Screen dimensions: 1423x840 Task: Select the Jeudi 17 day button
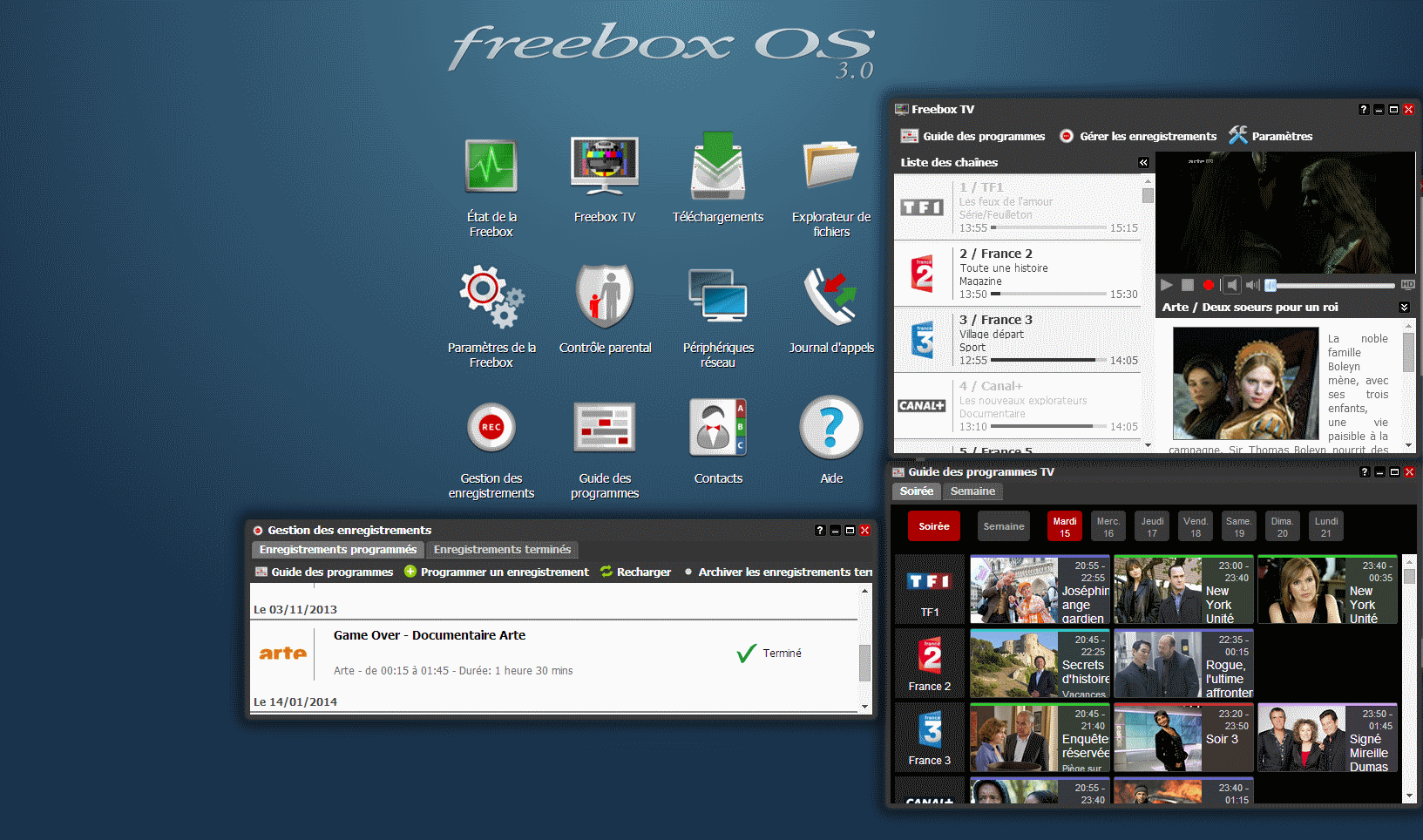click(x=1152, y=526)
